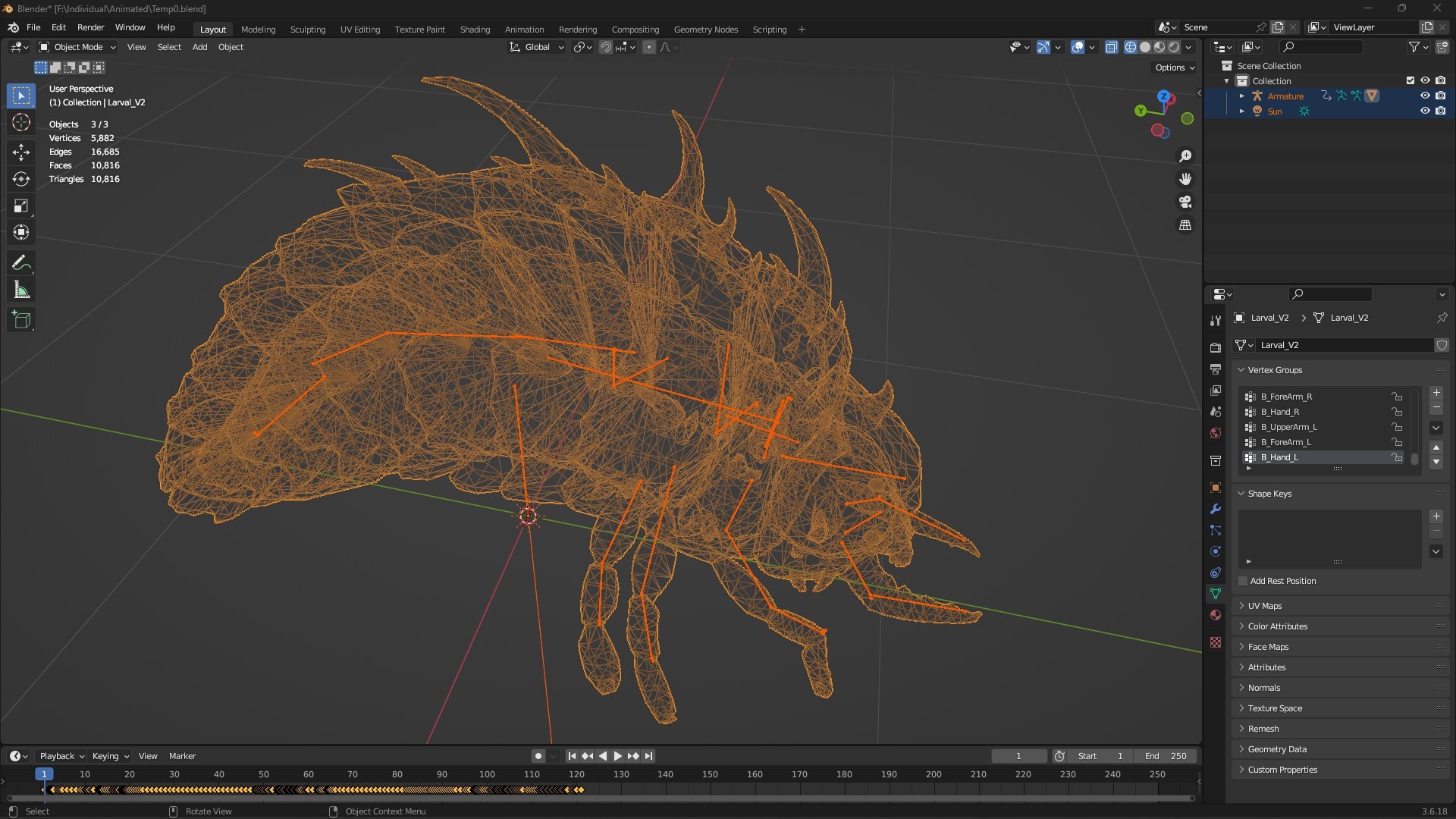
Task: Click the Pan view hand icon
Action: 1185,179
